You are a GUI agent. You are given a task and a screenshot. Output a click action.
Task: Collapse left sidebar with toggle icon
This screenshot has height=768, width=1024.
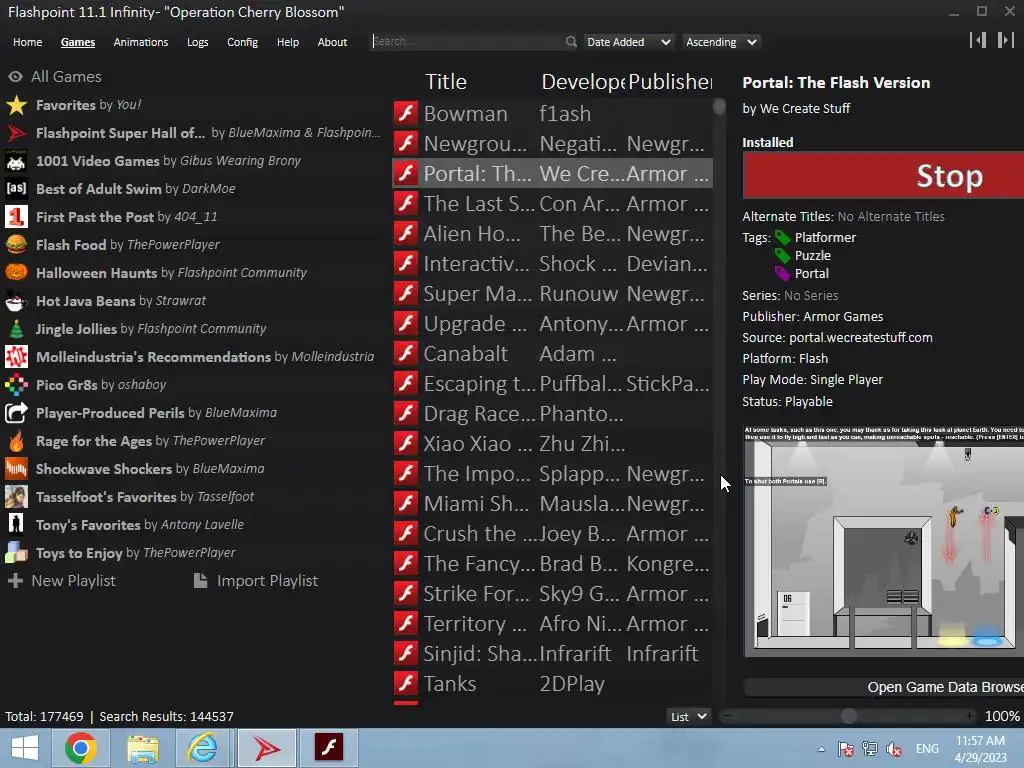[x=978, y=40]
